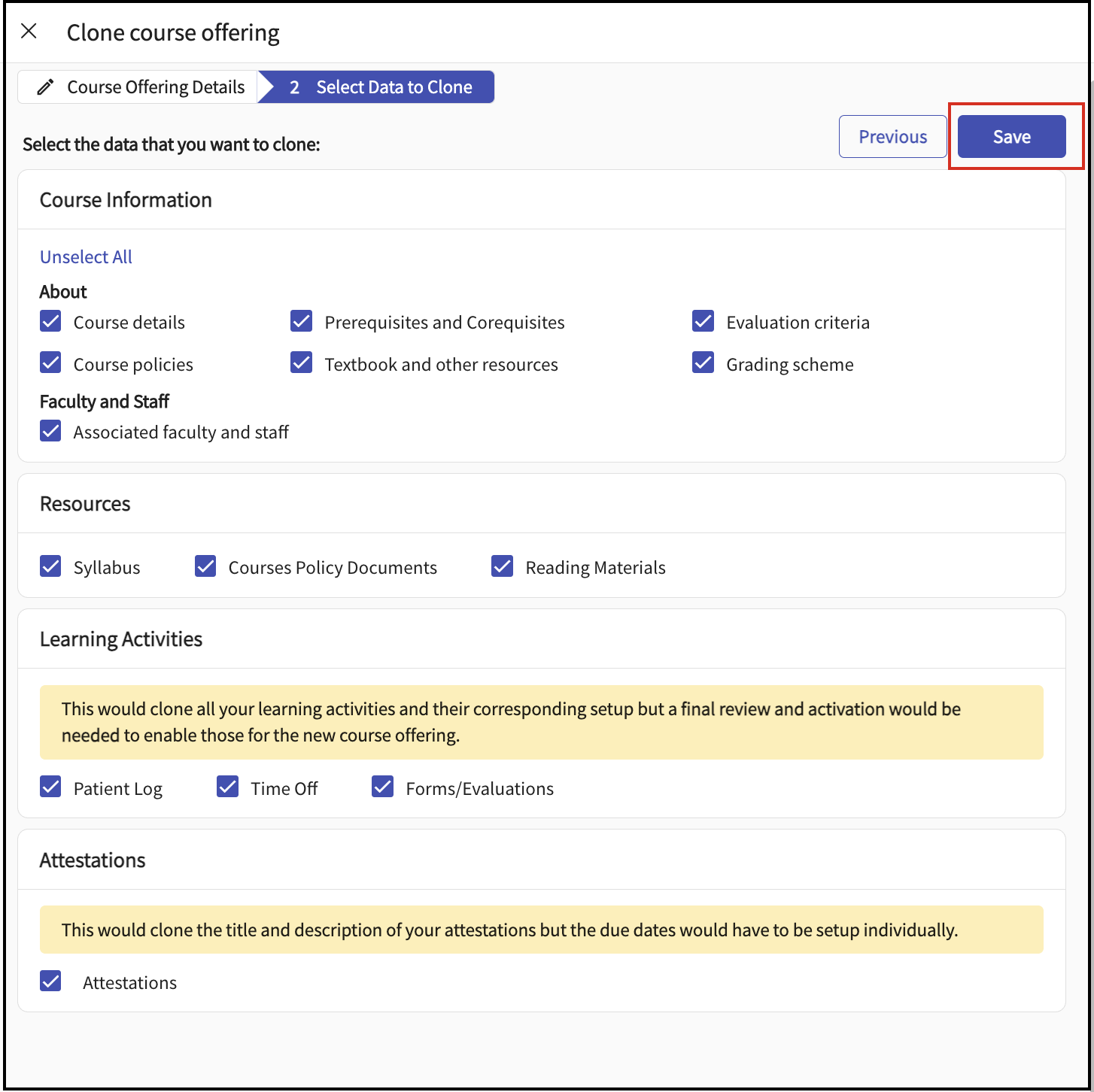Disable the Course policies checkbox
1094x1092 pixels.
(50, 363)
